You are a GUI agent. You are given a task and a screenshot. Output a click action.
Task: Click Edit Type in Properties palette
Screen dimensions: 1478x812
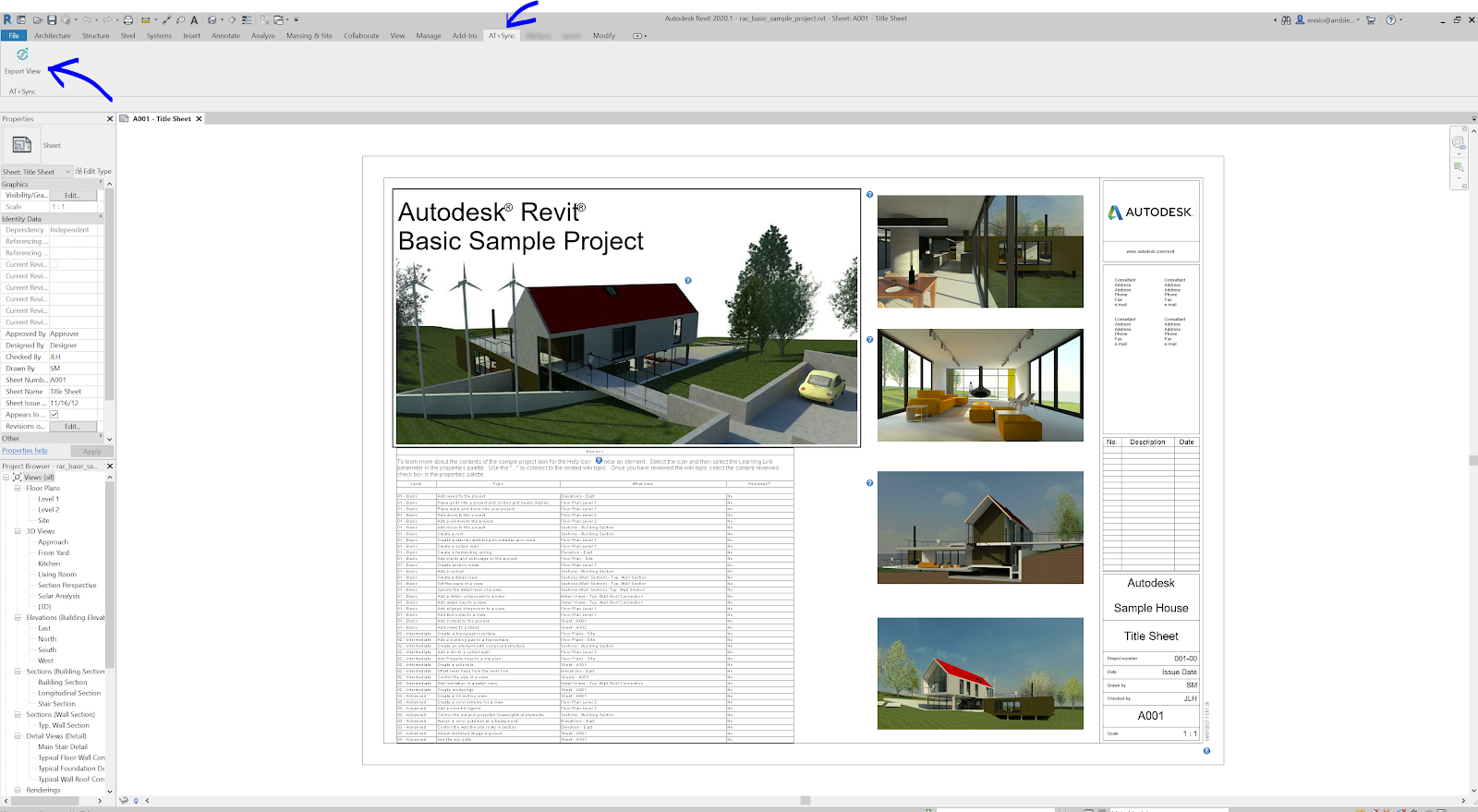click(93, 172)
